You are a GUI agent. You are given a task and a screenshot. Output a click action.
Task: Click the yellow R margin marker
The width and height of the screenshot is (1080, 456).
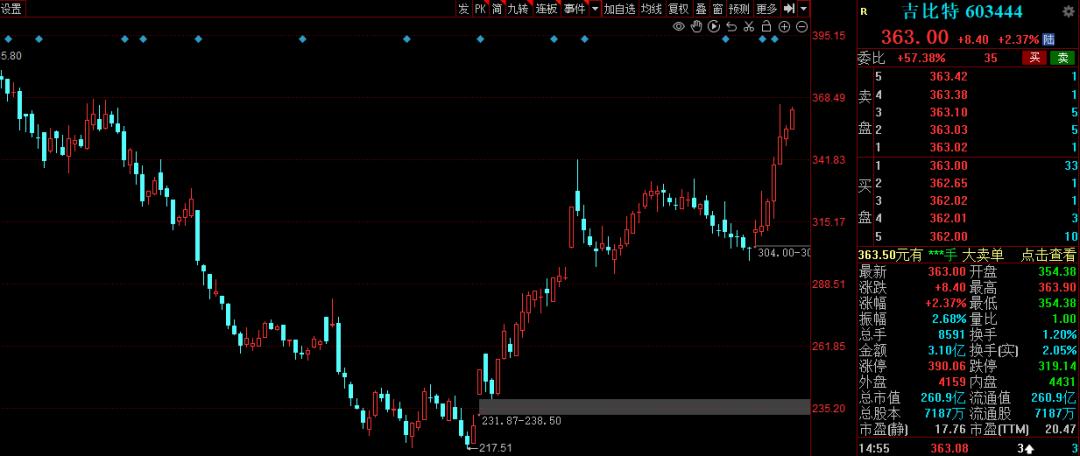tap(864, 11)
